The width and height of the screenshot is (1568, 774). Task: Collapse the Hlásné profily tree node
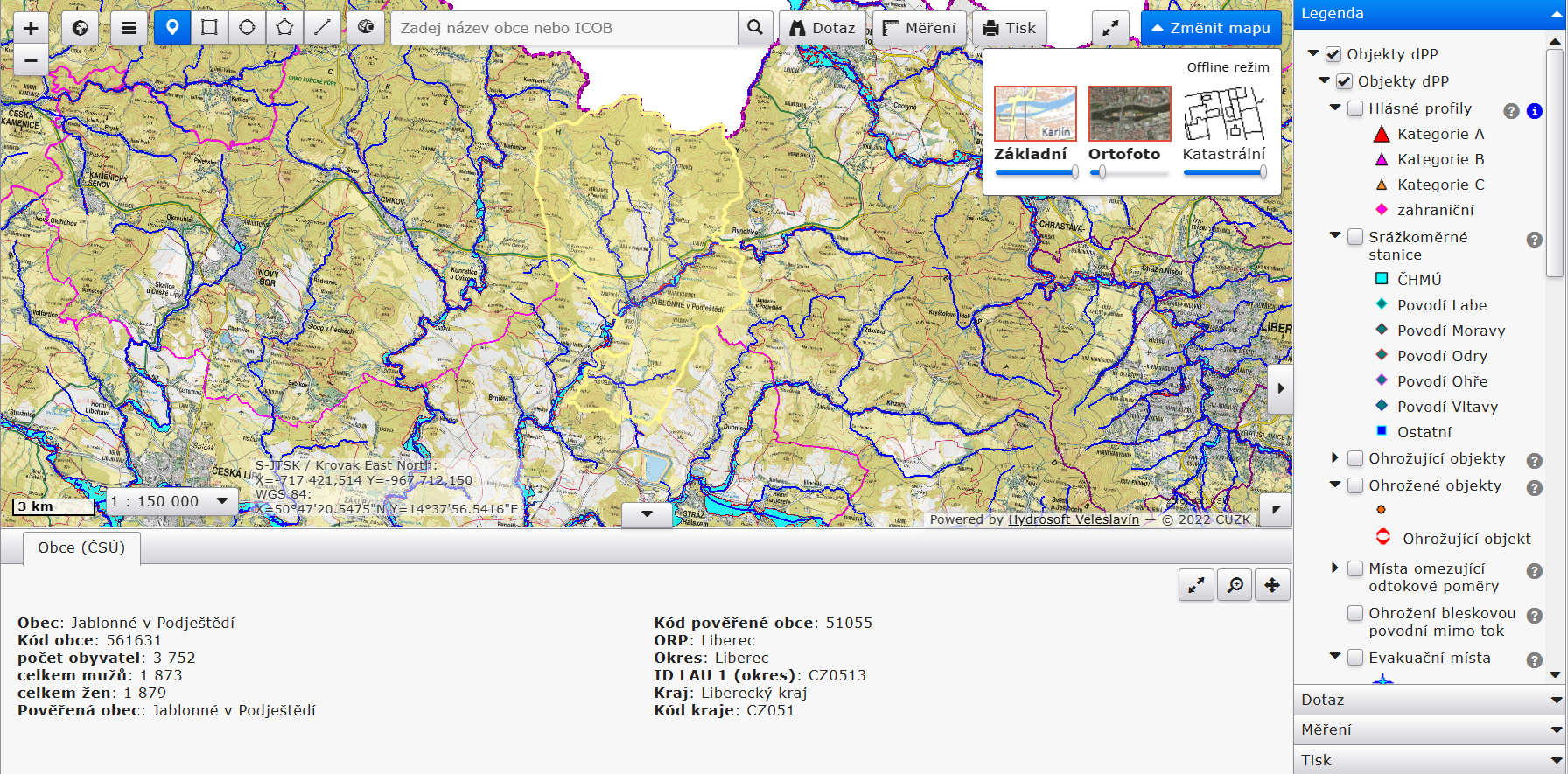(1335, 108)
